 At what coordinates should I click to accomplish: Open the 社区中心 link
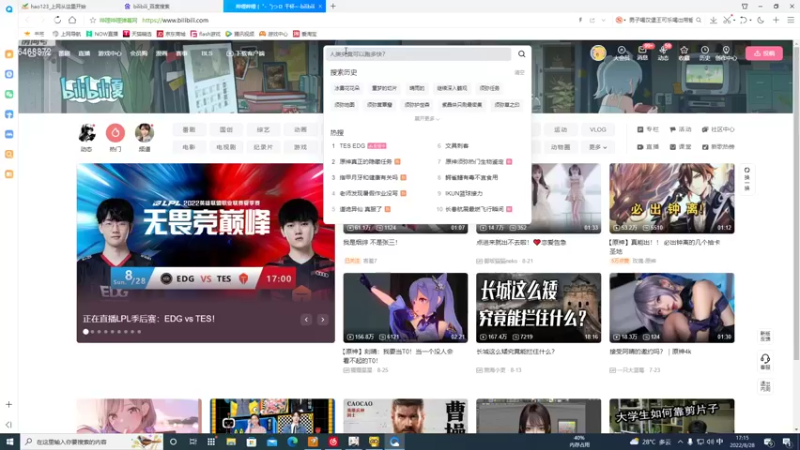click(718, 130)
